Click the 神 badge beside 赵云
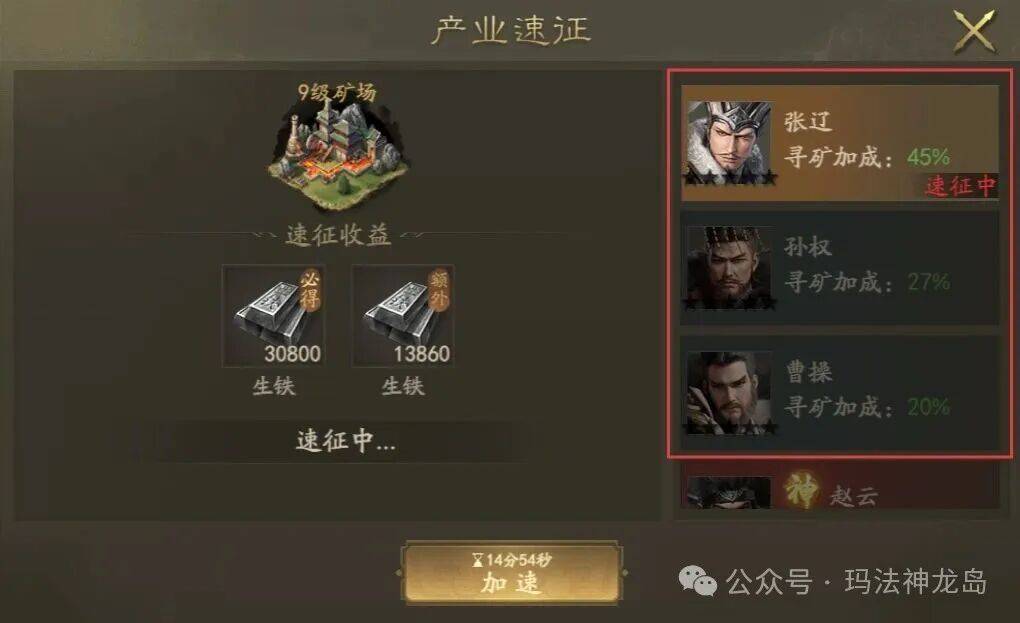Viewport: 1020px width, 623px height. (801, 490)
